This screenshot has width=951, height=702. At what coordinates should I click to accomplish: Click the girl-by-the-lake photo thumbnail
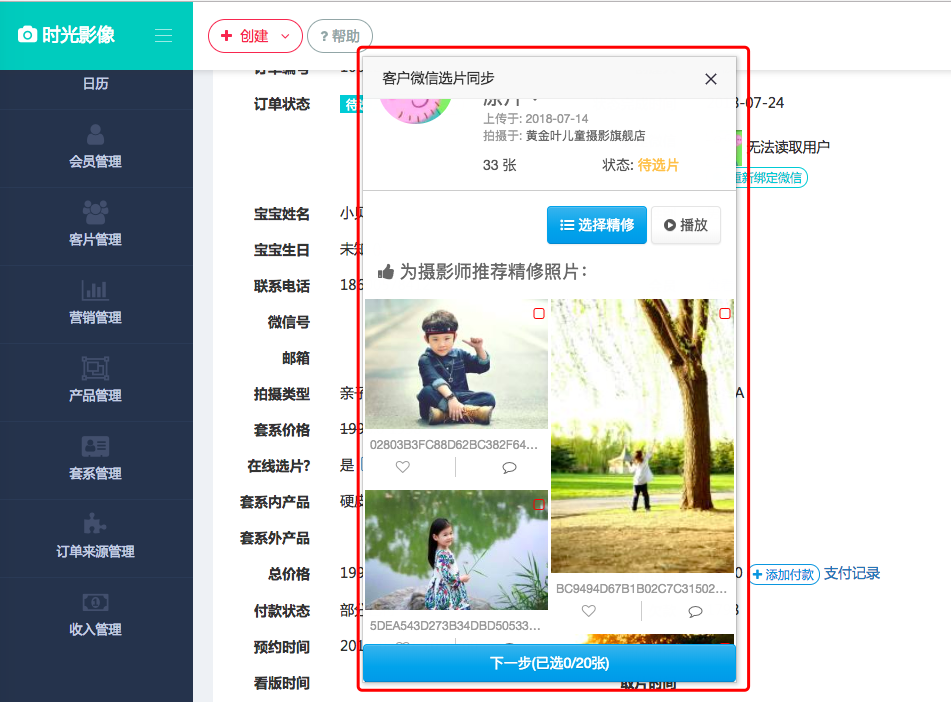455,548
